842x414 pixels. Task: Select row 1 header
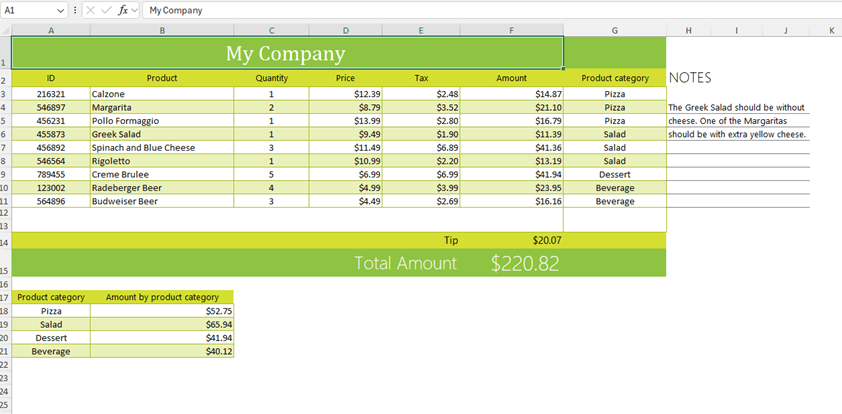tap(5, 53)
